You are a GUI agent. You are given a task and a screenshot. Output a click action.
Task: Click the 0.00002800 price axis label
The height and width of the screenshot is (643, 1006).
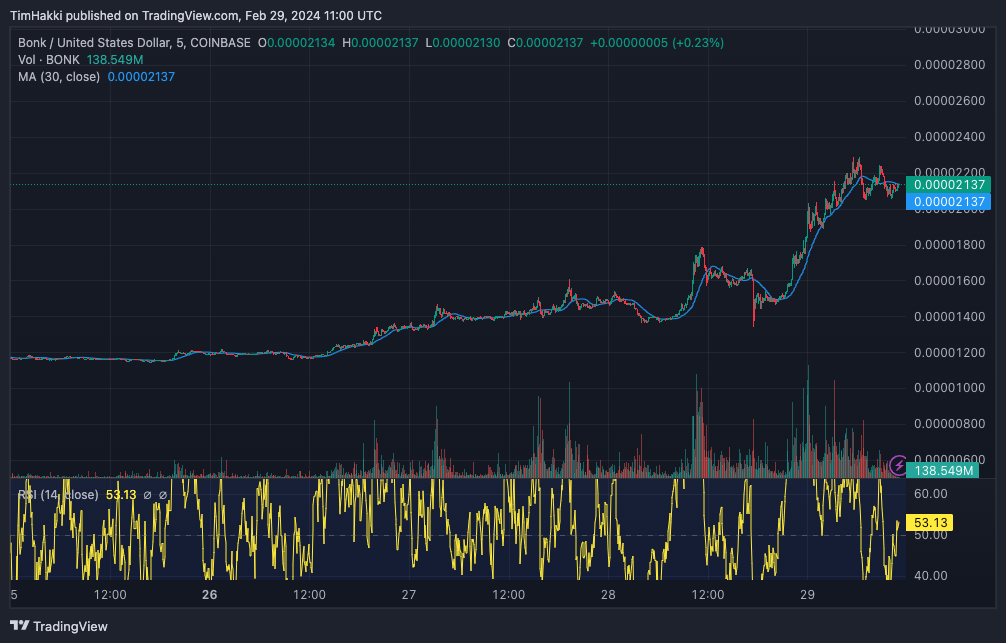(950, 65)
